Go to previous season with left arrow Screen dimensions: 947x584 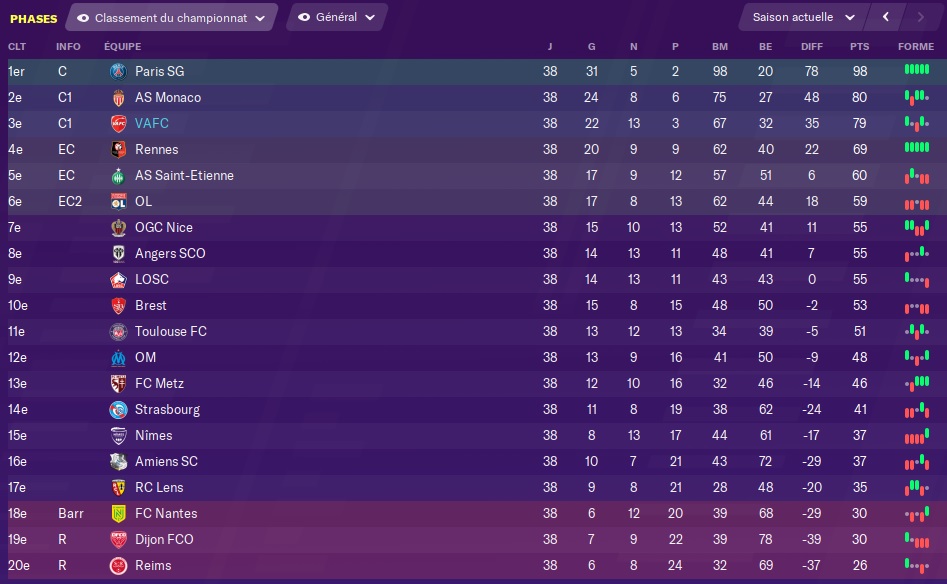pos(885,17)
